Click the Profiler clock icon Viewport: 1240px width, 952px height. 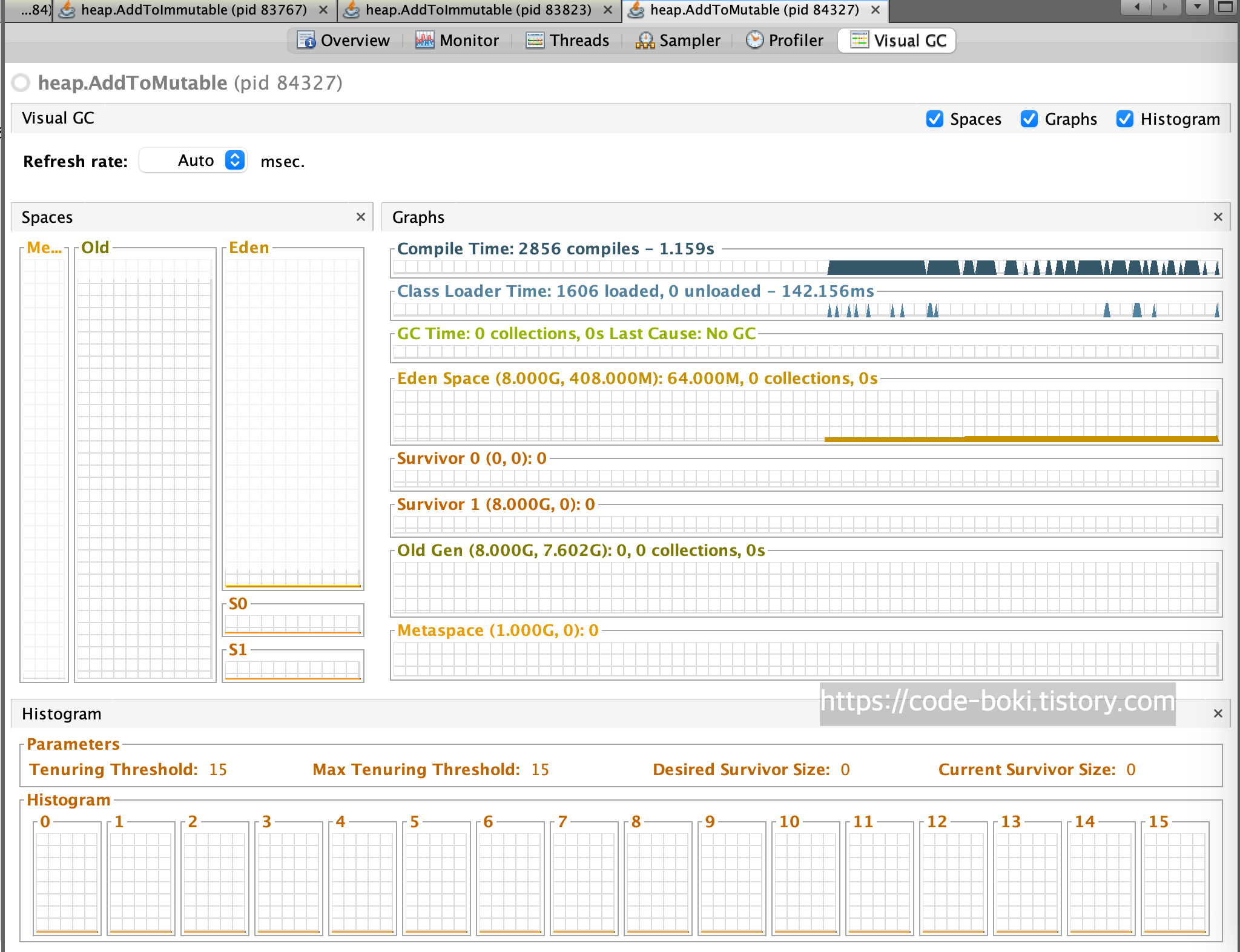(x=754, y=40)
